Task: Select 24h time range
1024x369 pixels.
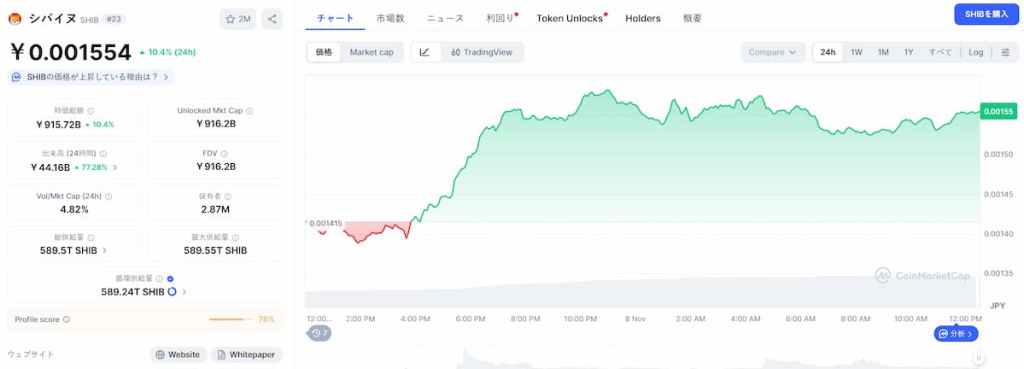Action: tap(828, 52)
